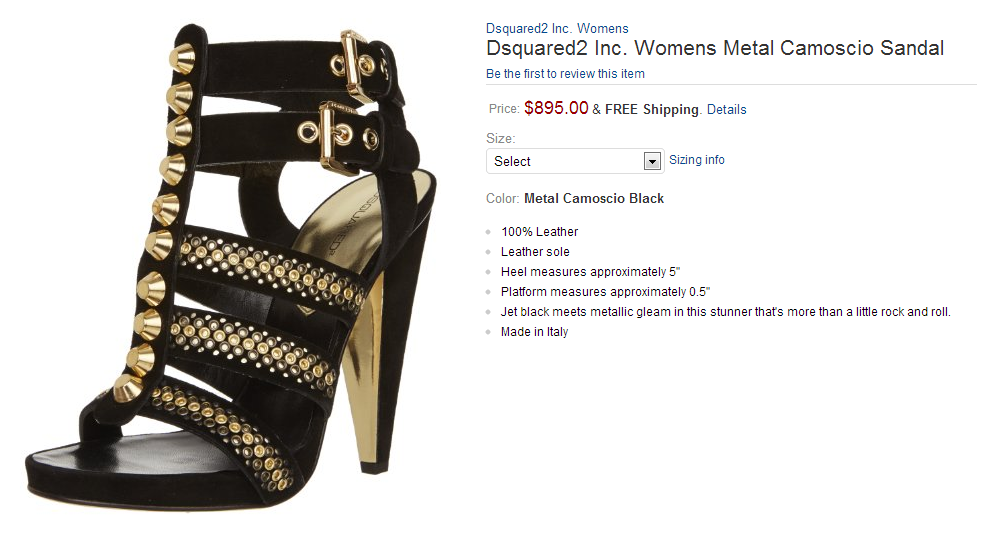Screen dimensions: 987x533
Task: Click the 'Leather sole' bullet point
Action: coord(535,252)
